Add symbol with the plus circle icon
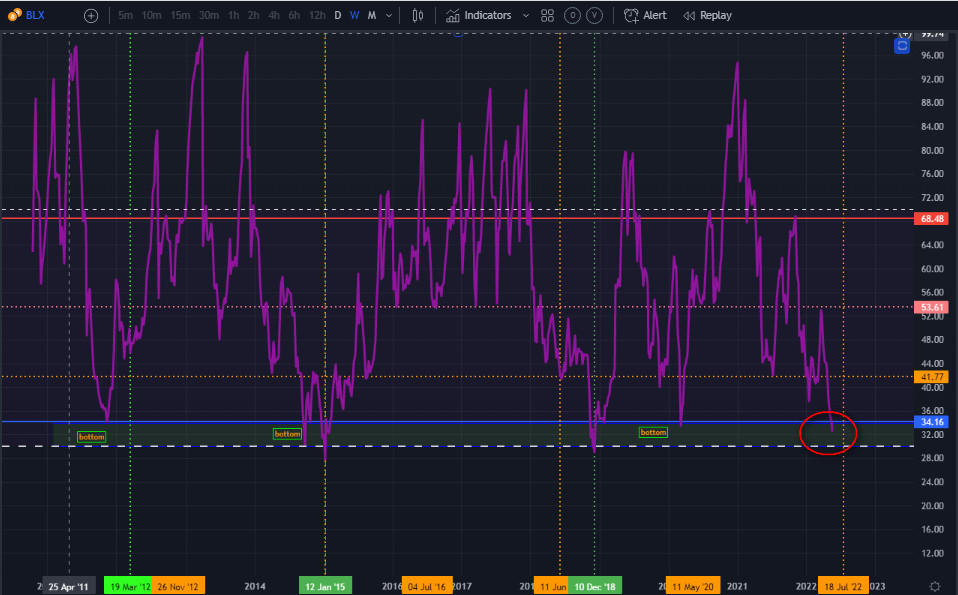 90,16
